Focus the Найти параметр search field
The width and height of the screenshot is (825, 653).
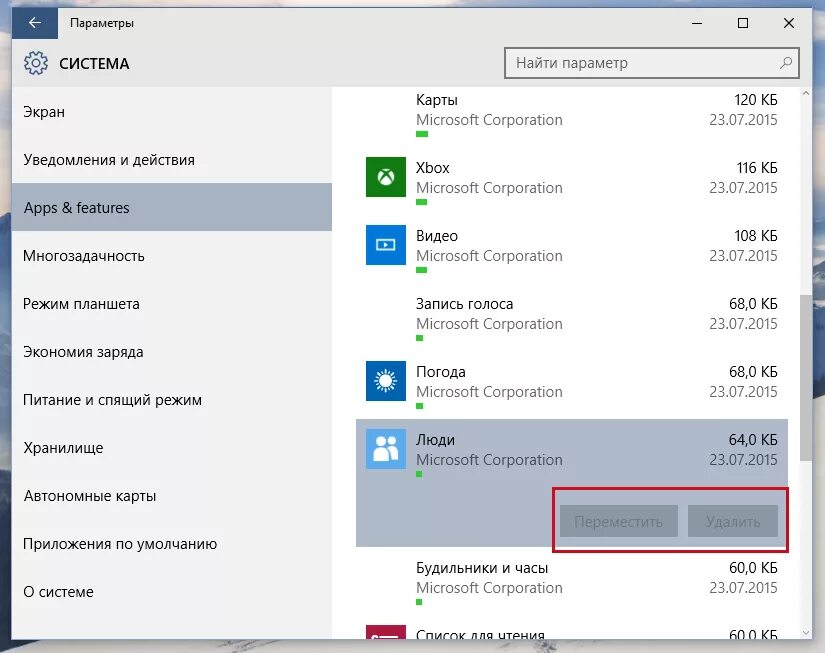pyautogui.click(x=651, y=63)
